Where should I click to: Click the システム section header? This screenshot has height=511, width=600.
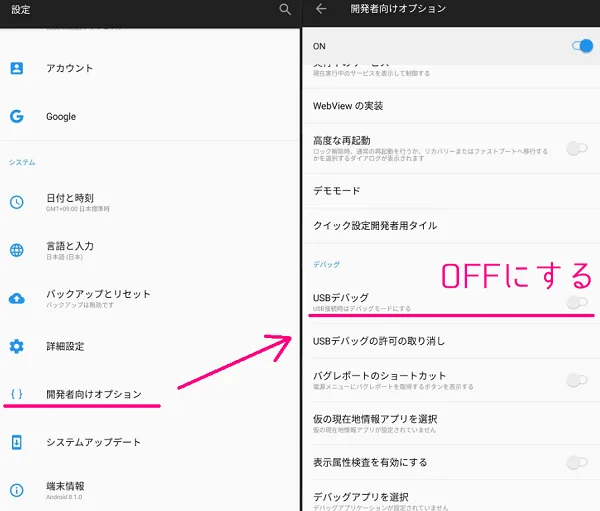(22, 162)
